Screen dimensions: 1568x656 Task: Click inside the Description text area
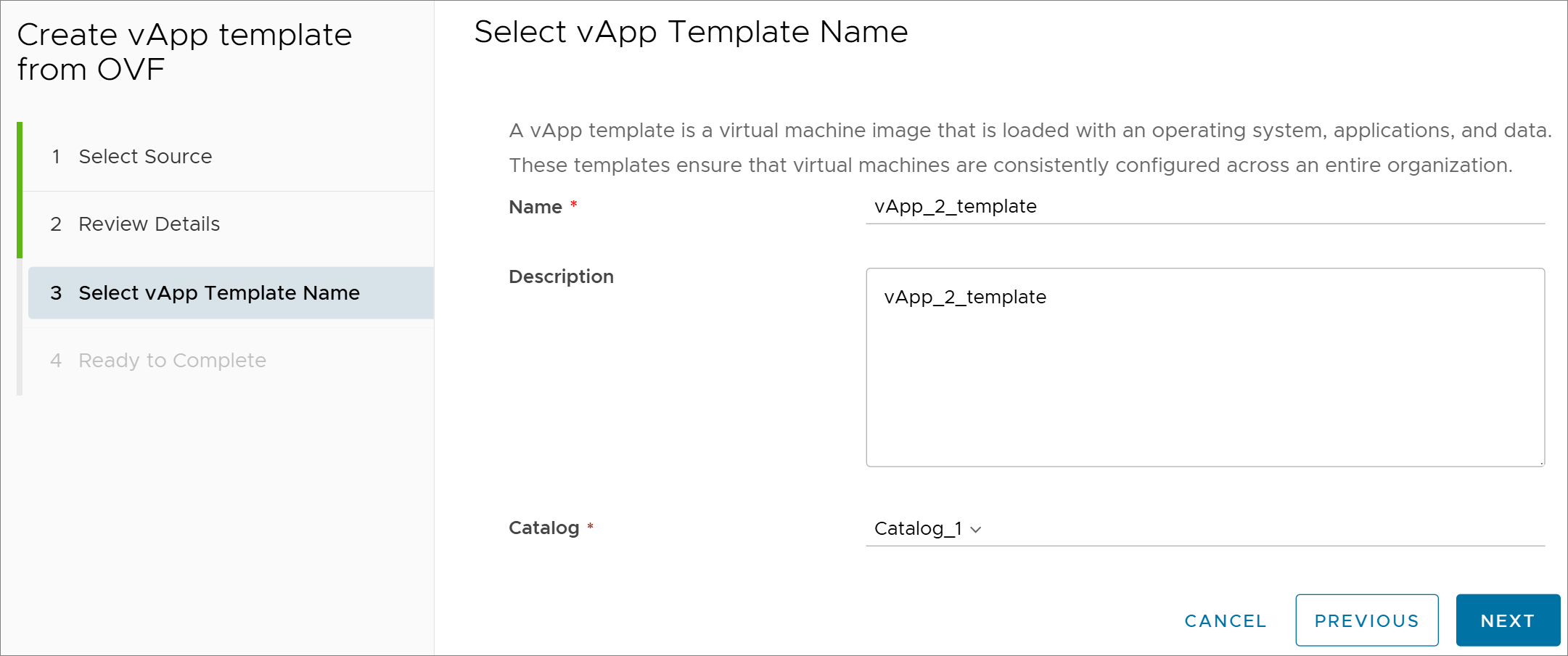(1205, 367)
